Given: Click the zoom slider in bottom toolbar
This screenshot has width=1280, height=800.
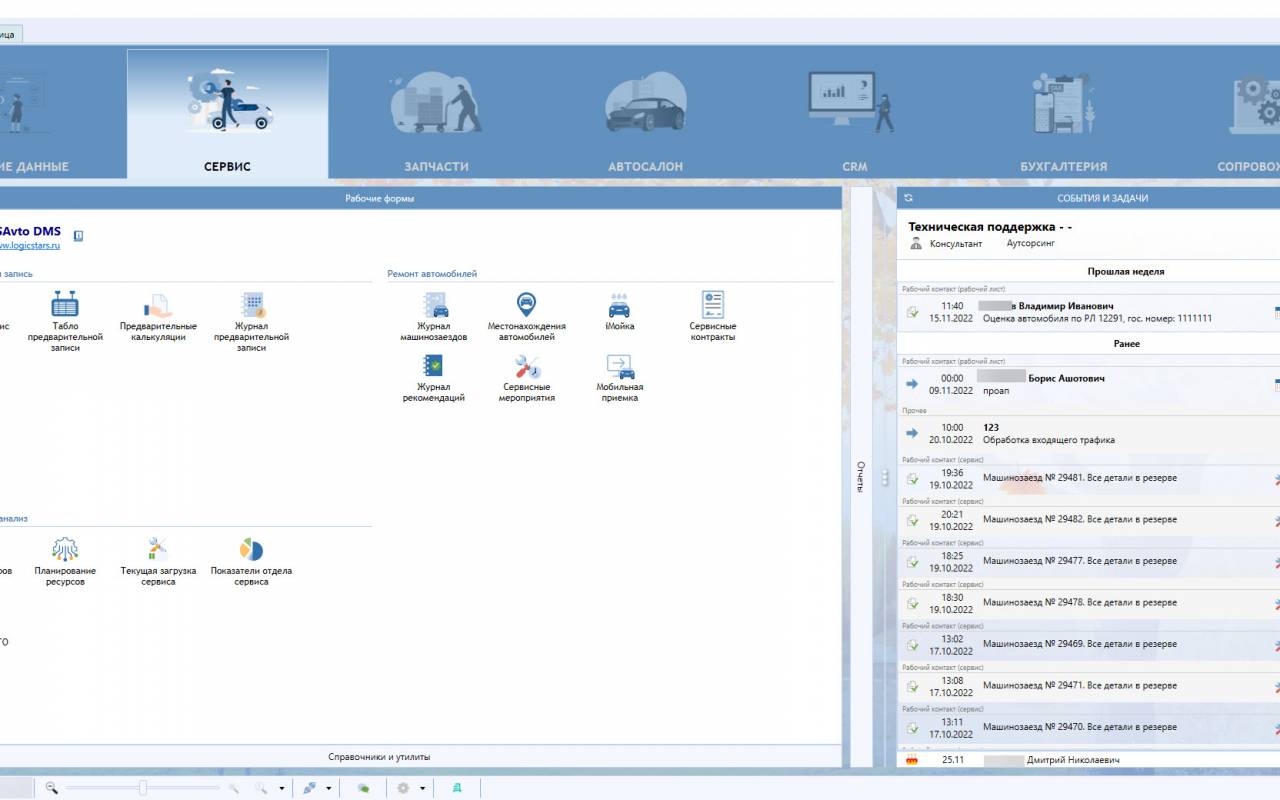Looking at the screenshot, I should [x=143, y=788].
